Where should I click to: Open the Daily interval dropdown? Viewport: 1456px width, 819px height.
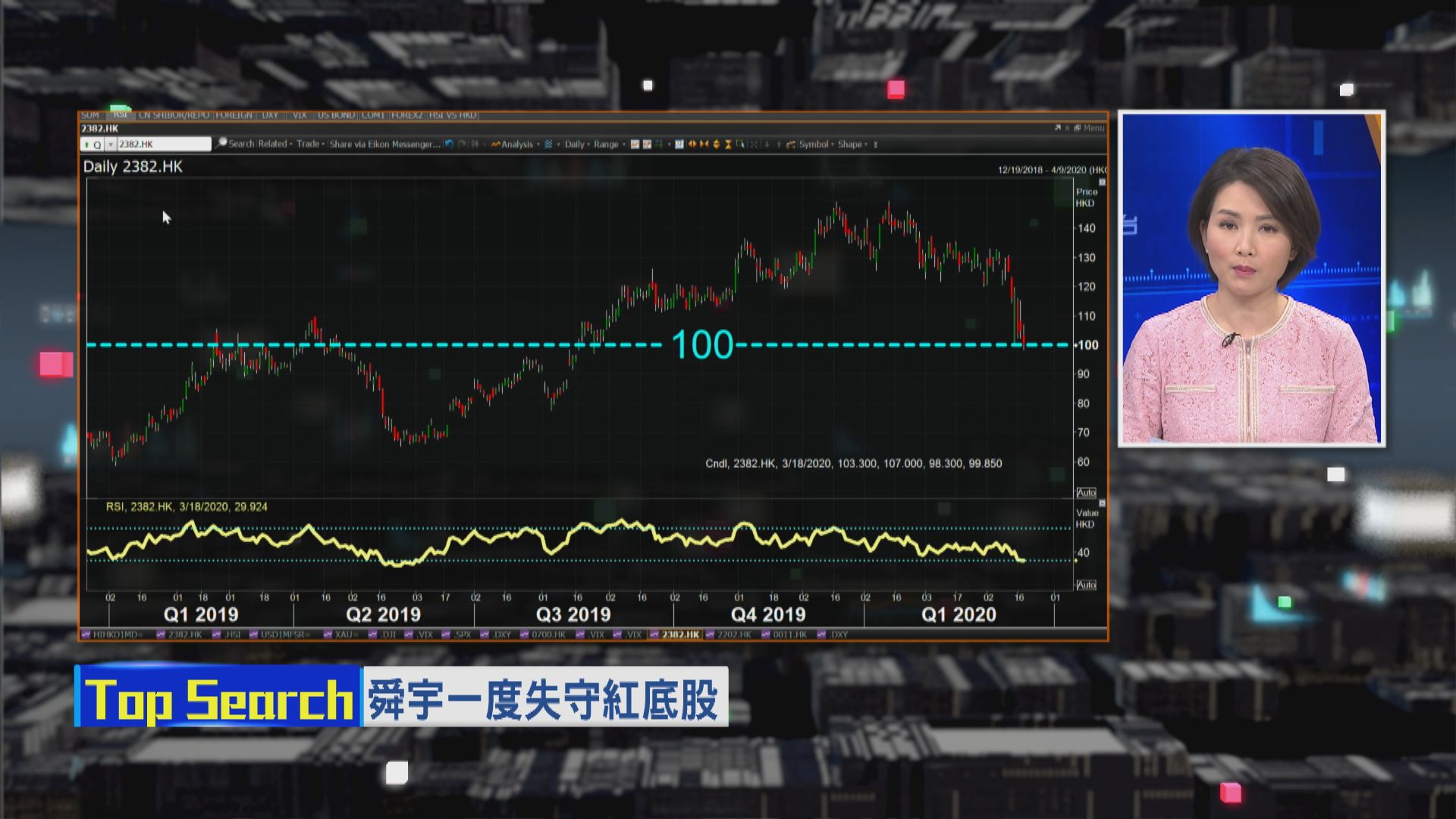[576, 143]
